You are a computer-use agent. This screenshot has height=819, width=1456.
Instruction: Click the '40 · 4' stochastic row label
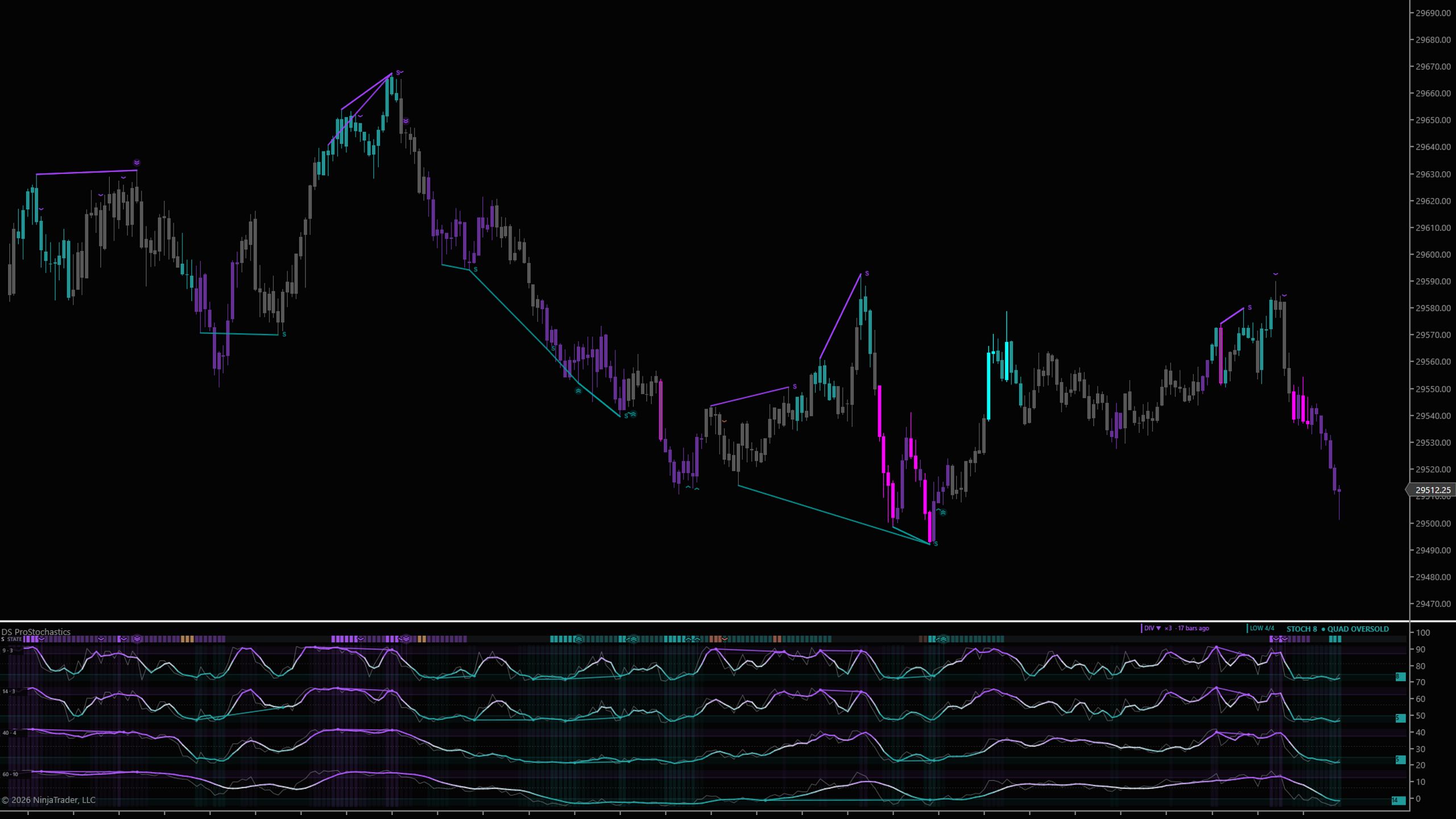(9, 733)
